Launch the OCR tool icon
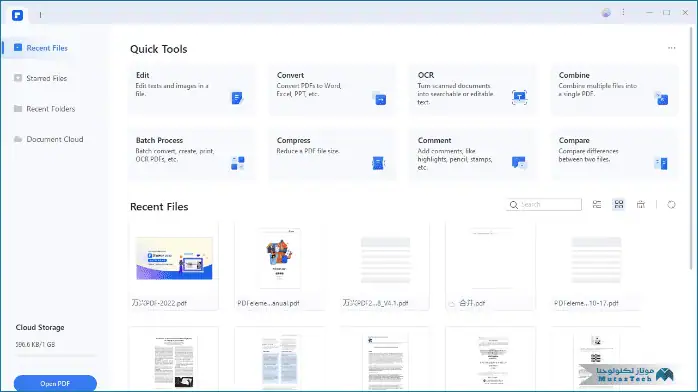This screenshot has width=698, height=392. click(519, 97)
